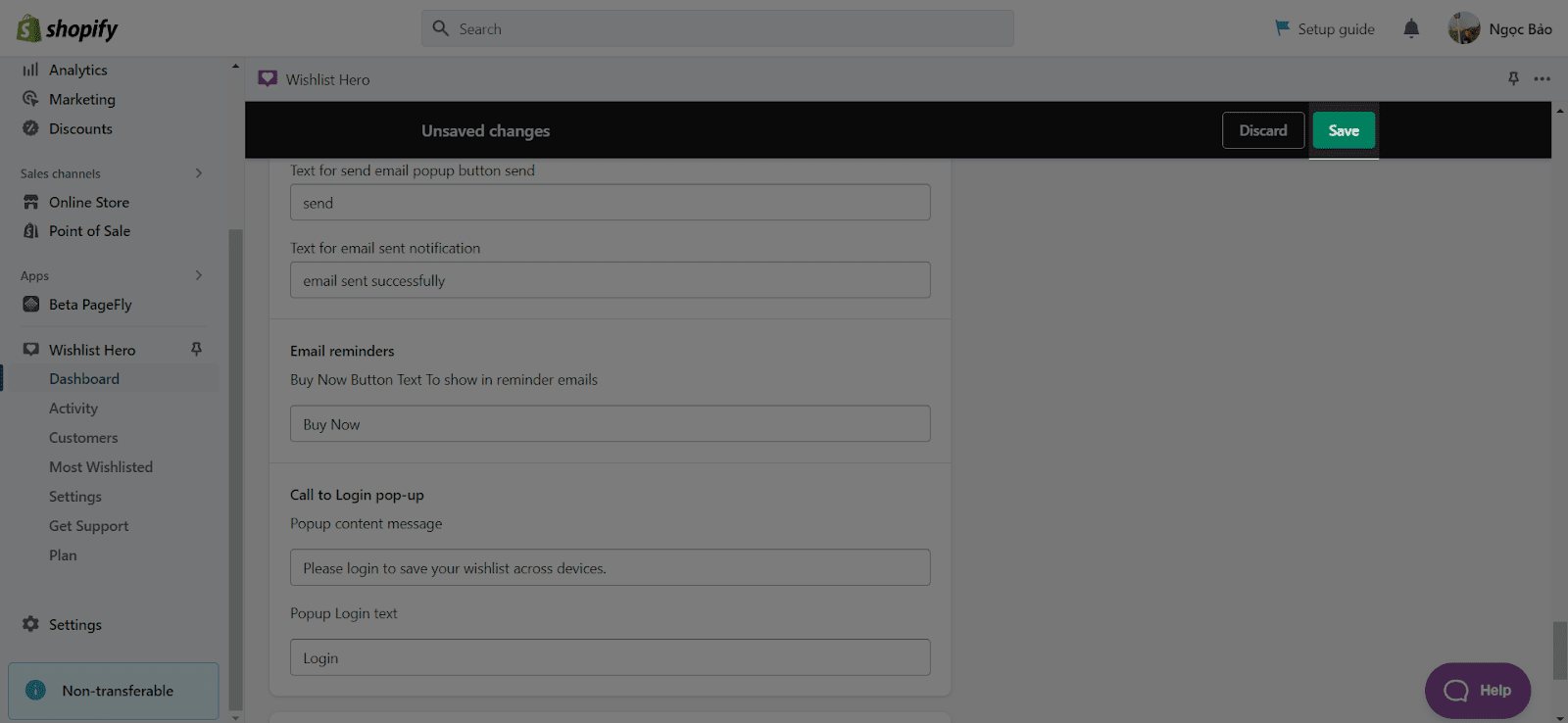Click the Settings gear icon

tap(31, 624)
